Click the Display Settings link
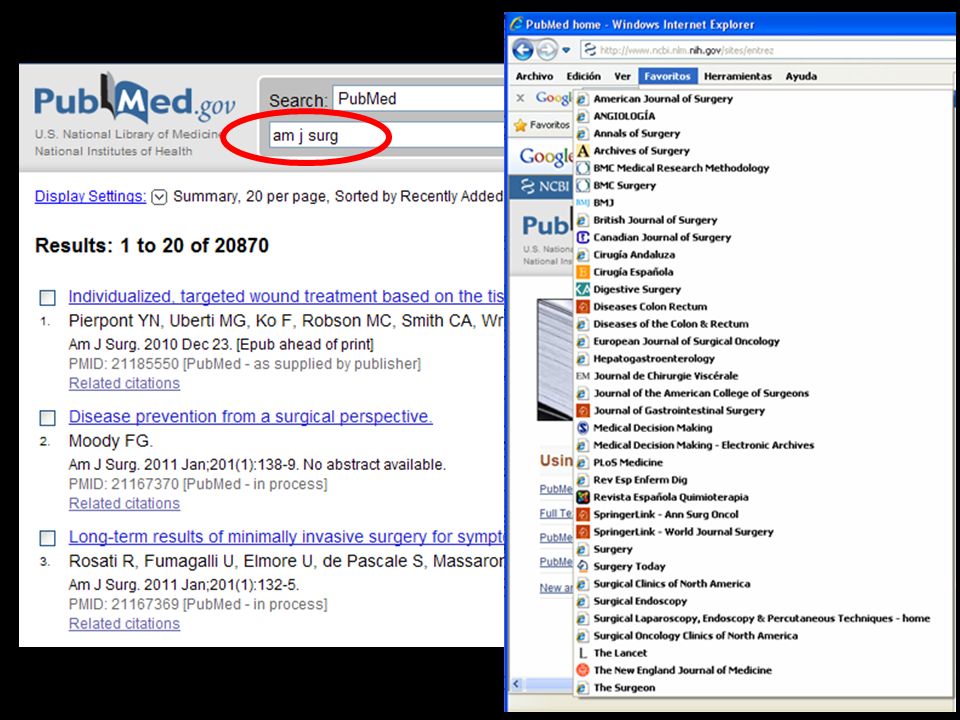960x720 pixels. click(91, 197)
